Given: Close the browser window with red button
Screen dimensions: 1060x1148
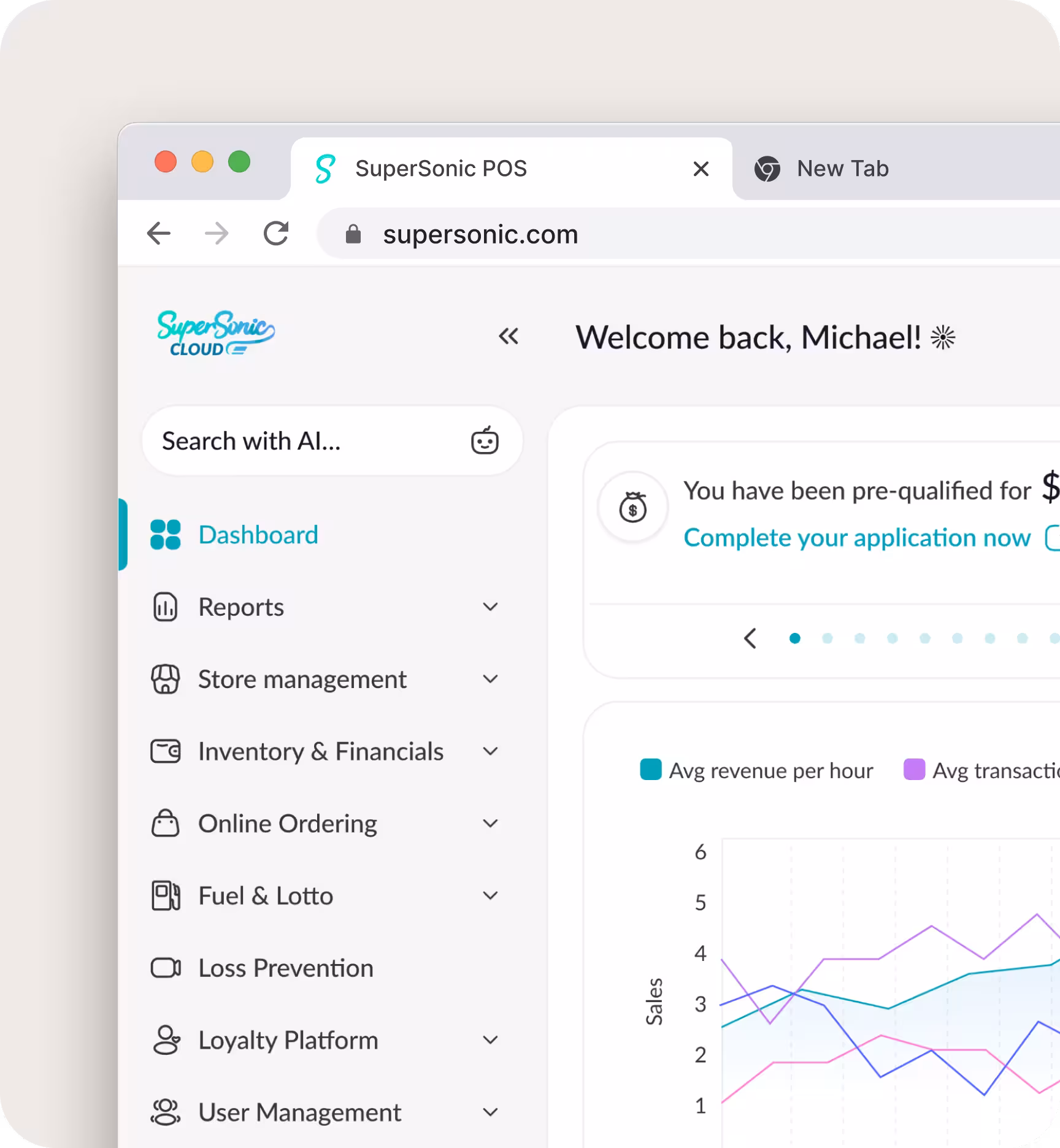Looking at the screenshot, I should [166, 162].
